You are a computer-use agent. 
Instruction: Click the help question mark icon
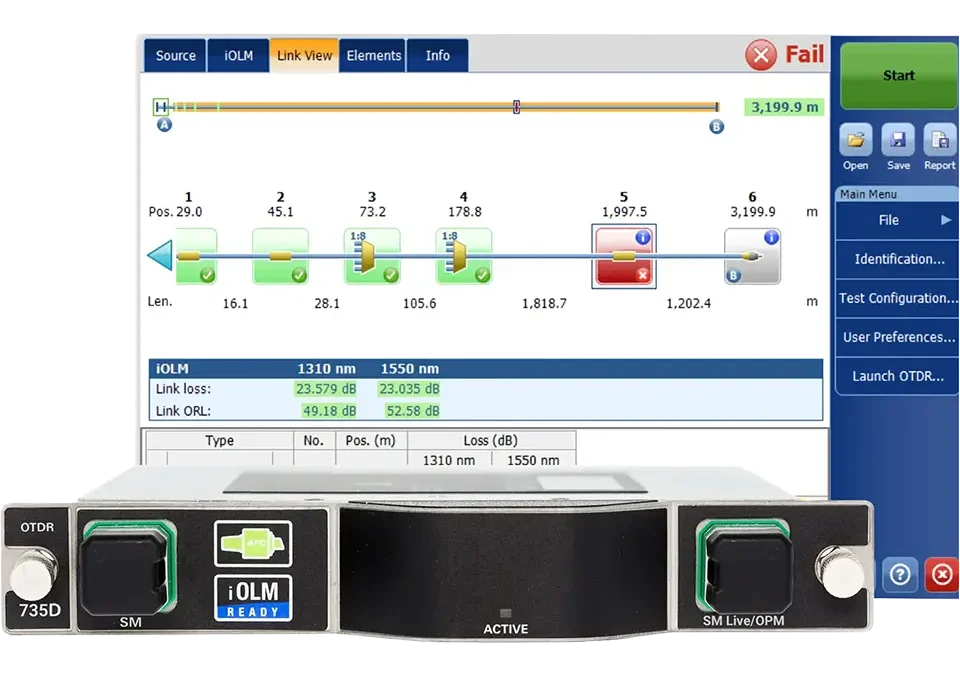[899, 575]
